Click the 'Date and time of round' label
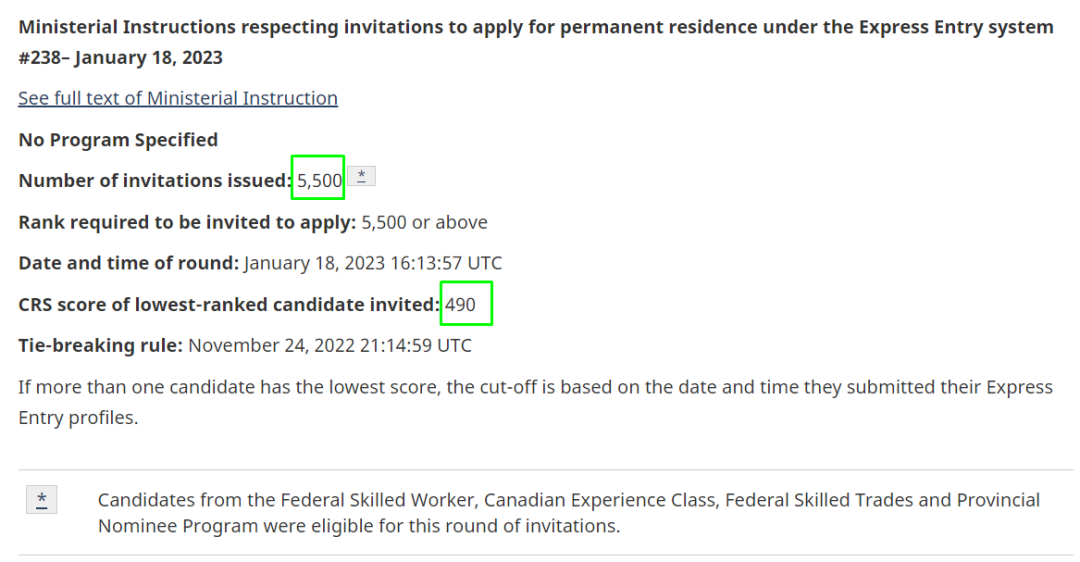 point(129,263)
